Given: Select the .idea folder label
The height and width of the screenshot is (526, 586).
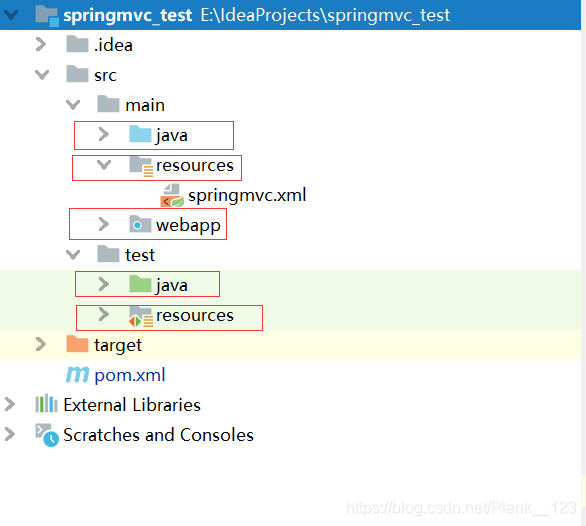Looking at the screenshot, I should (x=113, y=45).
